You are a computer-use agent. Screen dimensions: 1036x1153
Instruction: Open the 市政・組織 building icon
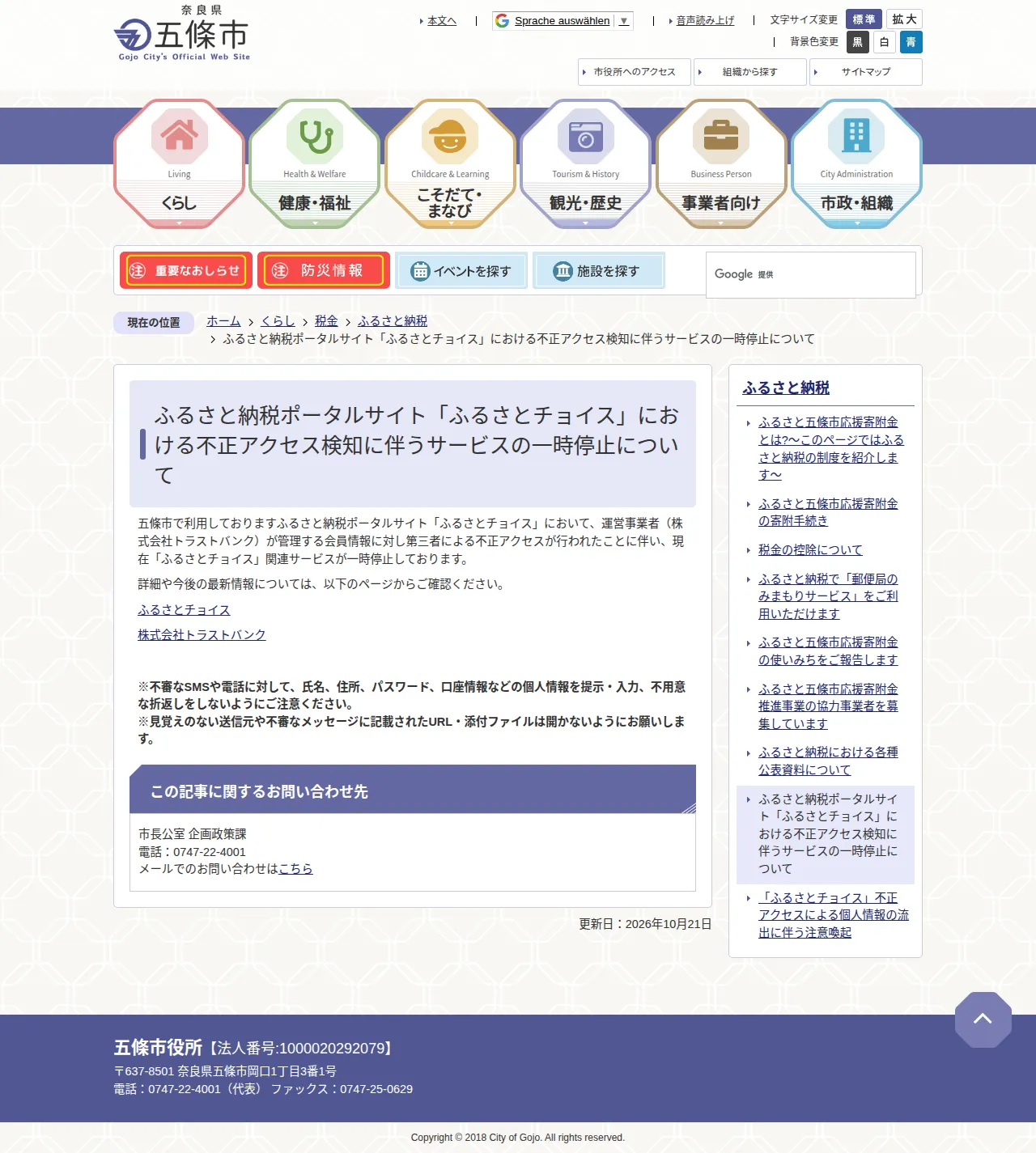856,136
